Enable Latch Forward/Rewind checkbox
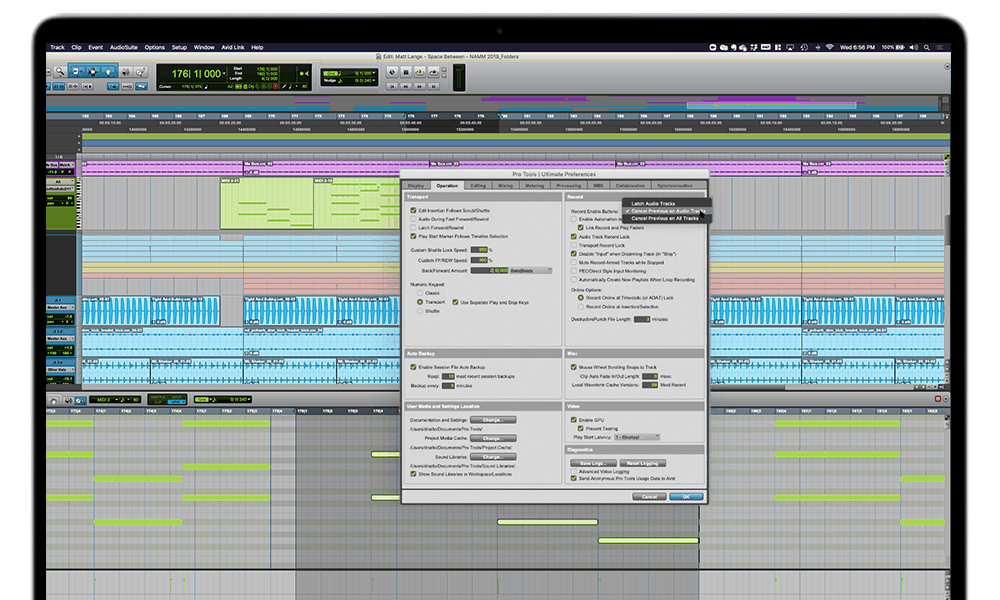The height and width of the screenshot is (600, 1000). tap(413, 228)
